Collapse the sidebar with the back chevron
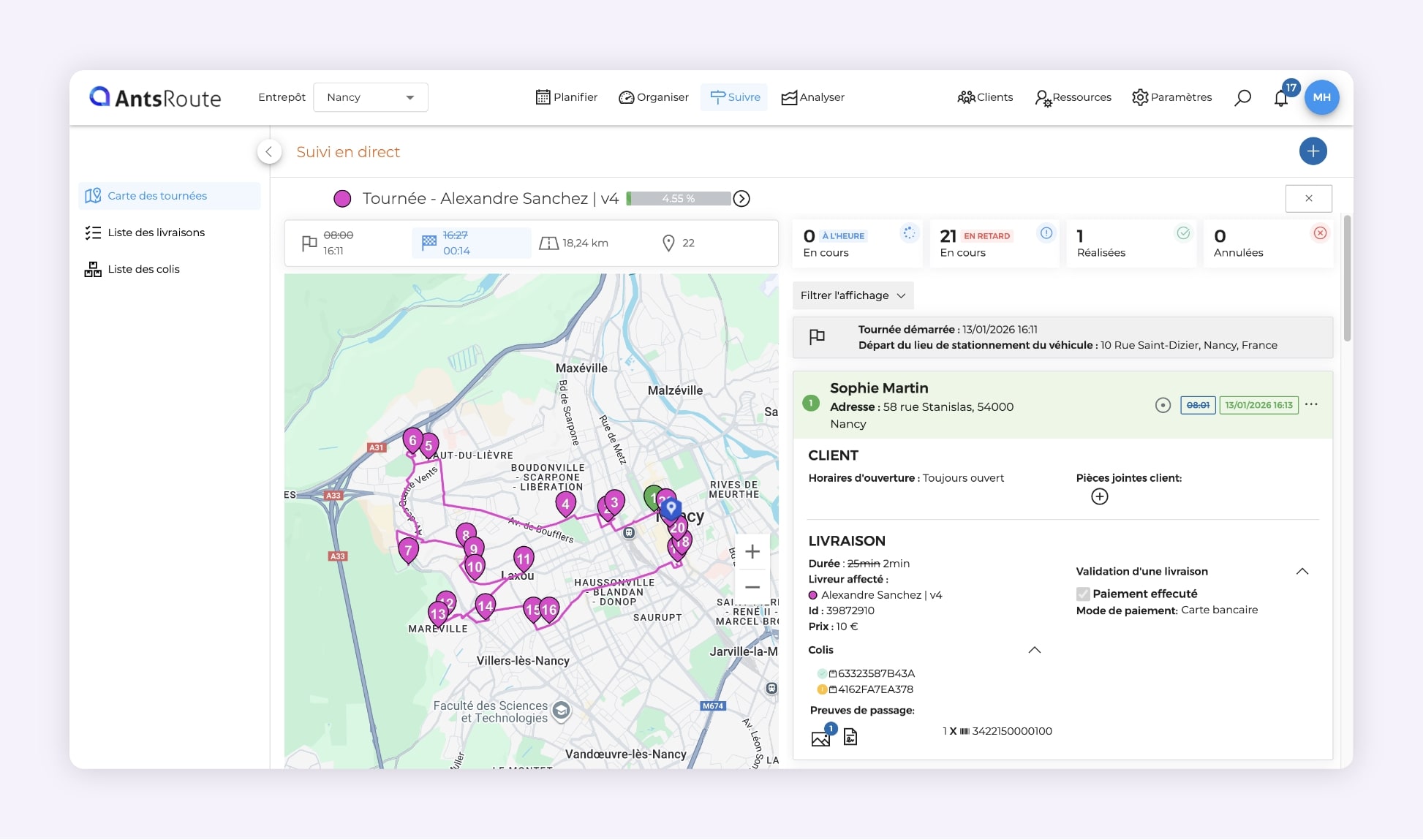The height and width of the screenshot is (840, 1423). tap(269, 151)
